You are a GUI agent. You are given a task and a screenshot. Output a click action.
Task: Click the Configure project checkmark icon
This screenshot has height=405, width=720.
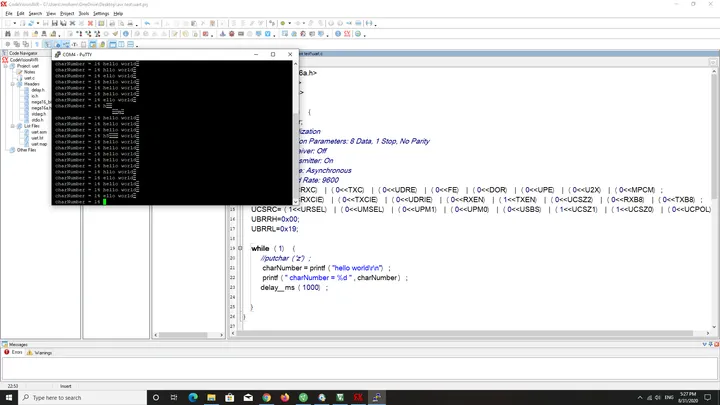click(x=116, y=34)
